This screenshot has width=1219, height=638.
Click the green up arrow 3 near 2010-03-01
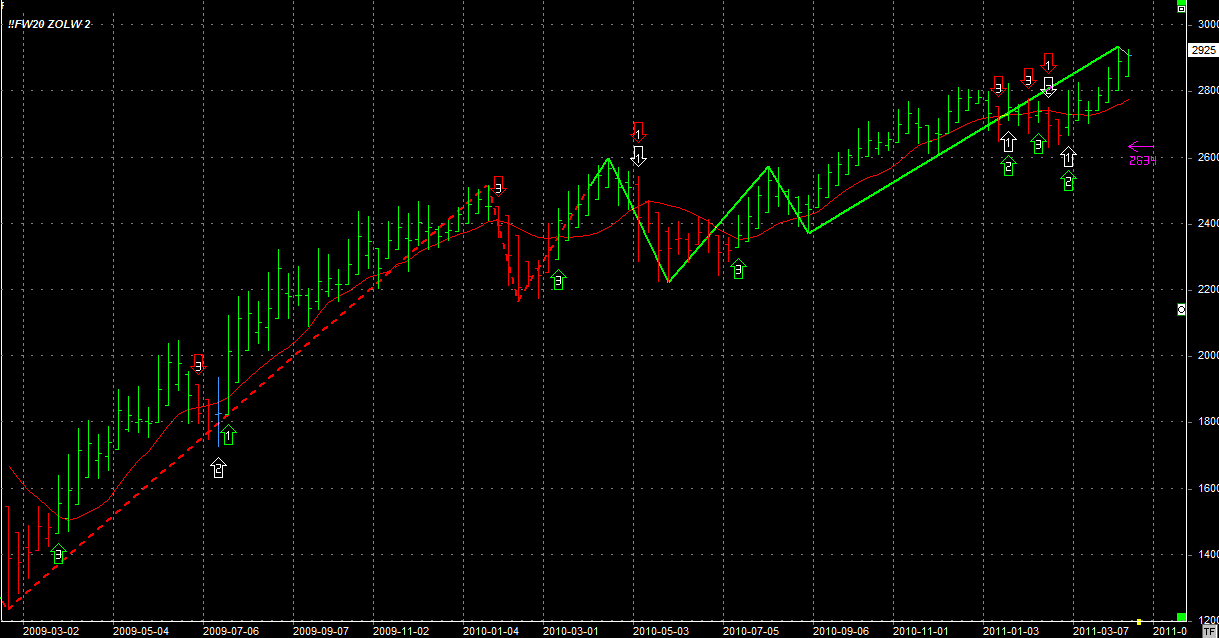click(x=558, y=280)
